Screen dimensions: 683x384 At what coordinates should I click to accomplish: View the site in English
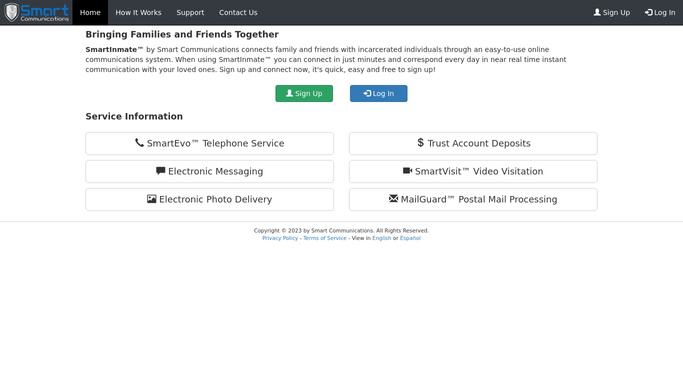click(x=382, y=238)
